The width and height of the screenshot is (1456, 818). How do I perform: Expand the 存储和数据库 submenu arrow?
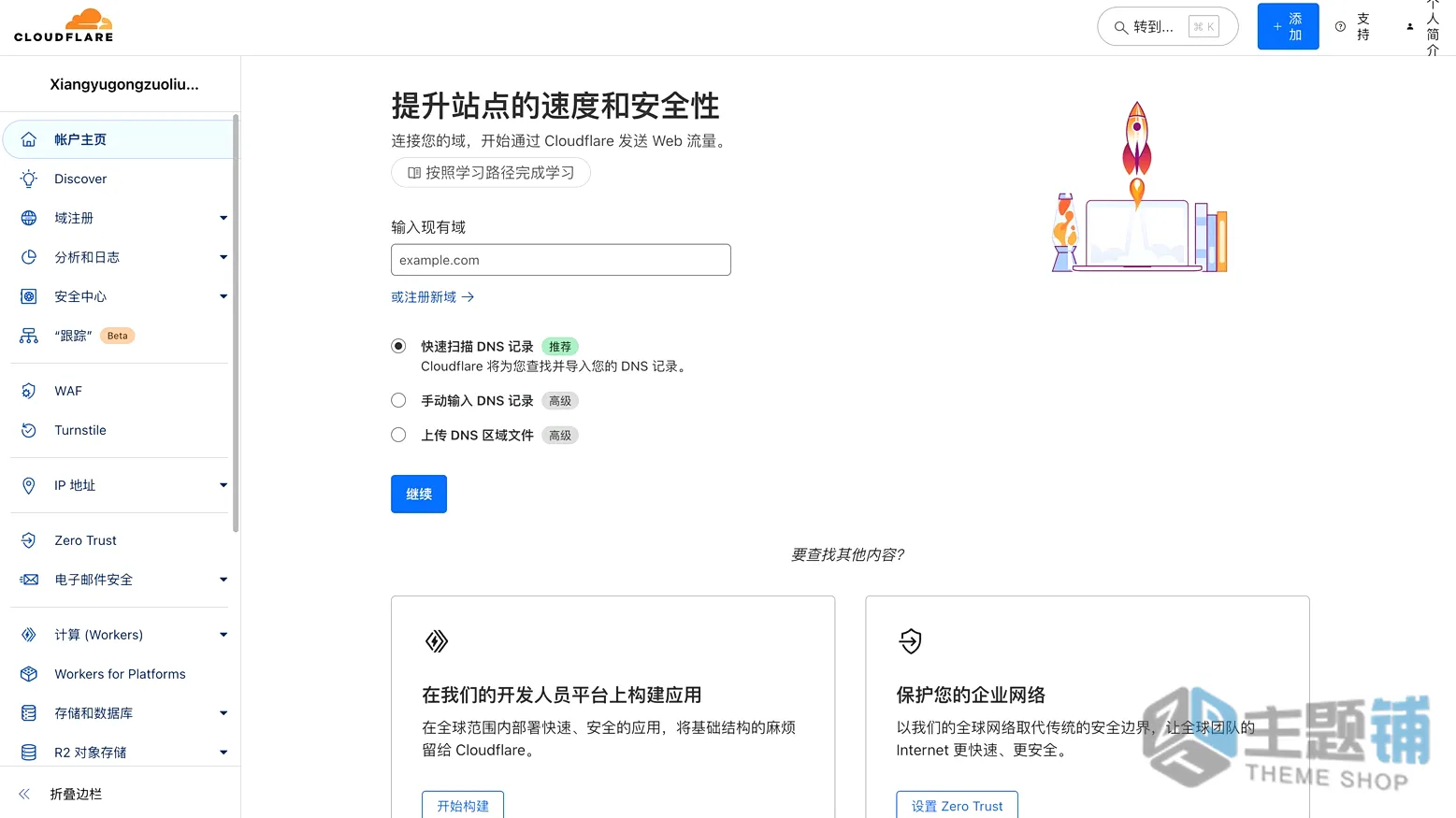pos(223,713)
